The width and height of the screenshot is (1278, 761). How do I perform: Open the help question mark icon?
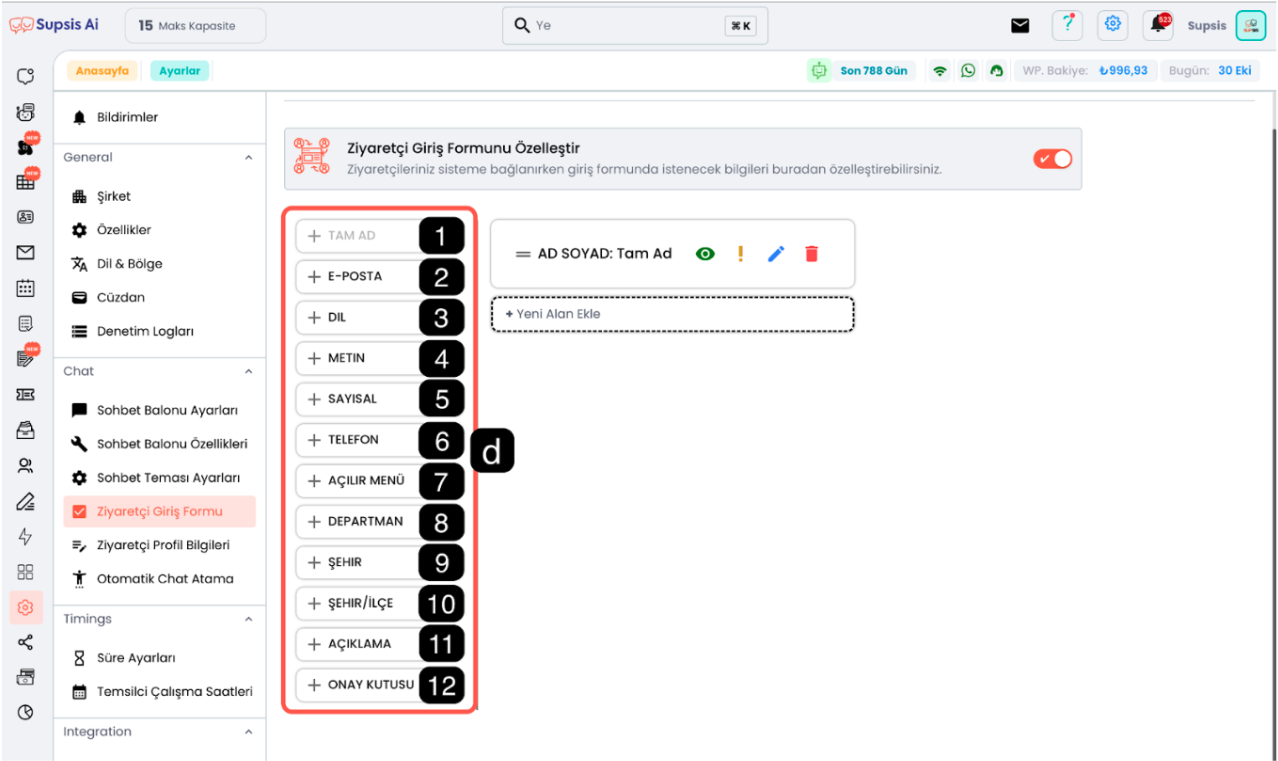point(1068,25)
